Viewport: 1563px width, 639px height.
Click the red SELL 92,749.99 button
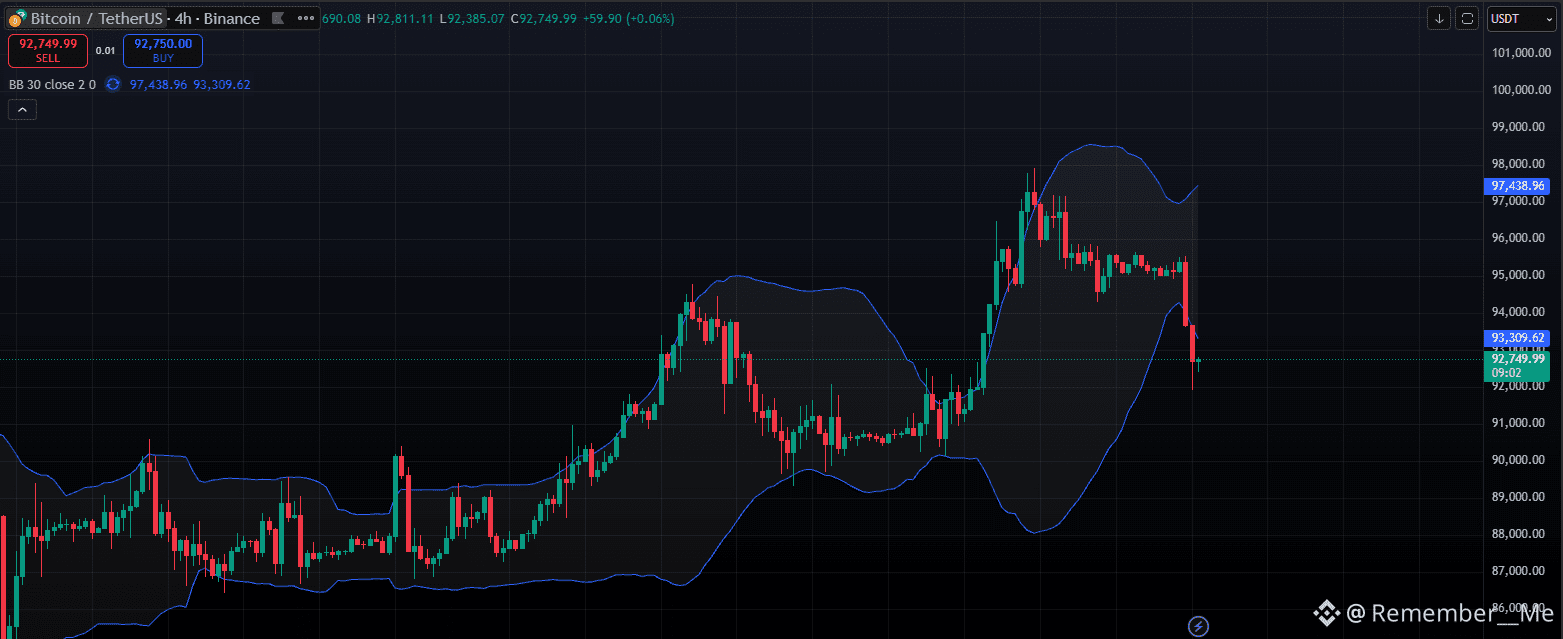pyautogui.click(x=48, y=50)
